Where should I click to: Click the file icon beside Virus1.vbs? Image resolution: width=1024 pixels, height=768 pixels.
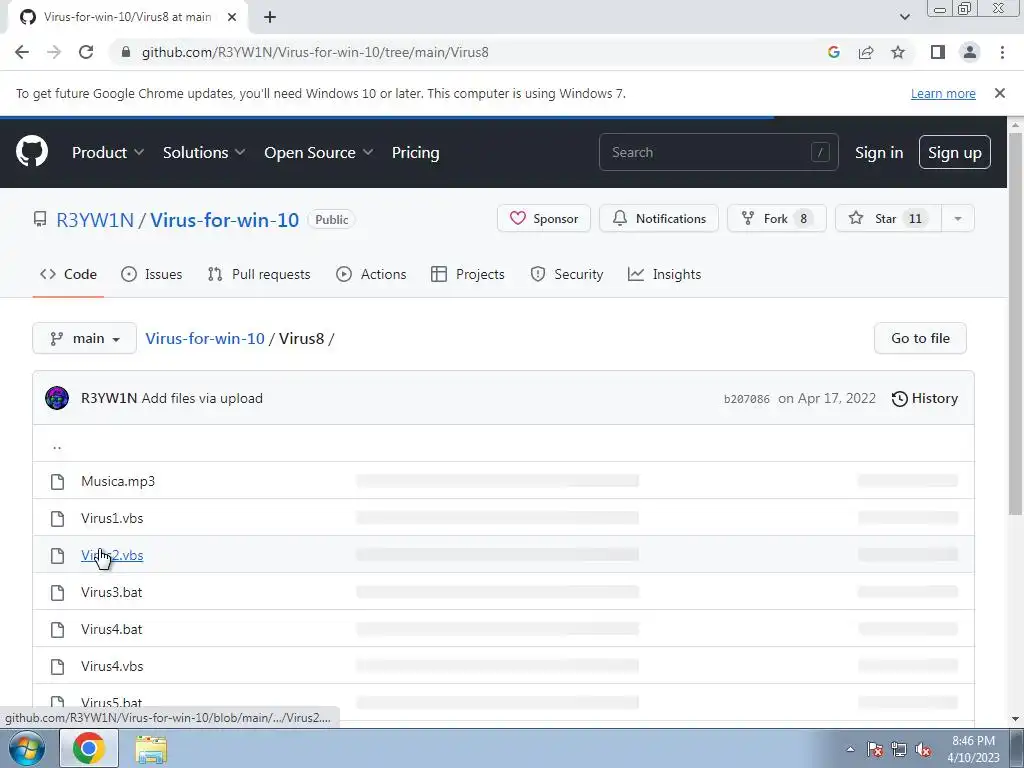[57, 519]
